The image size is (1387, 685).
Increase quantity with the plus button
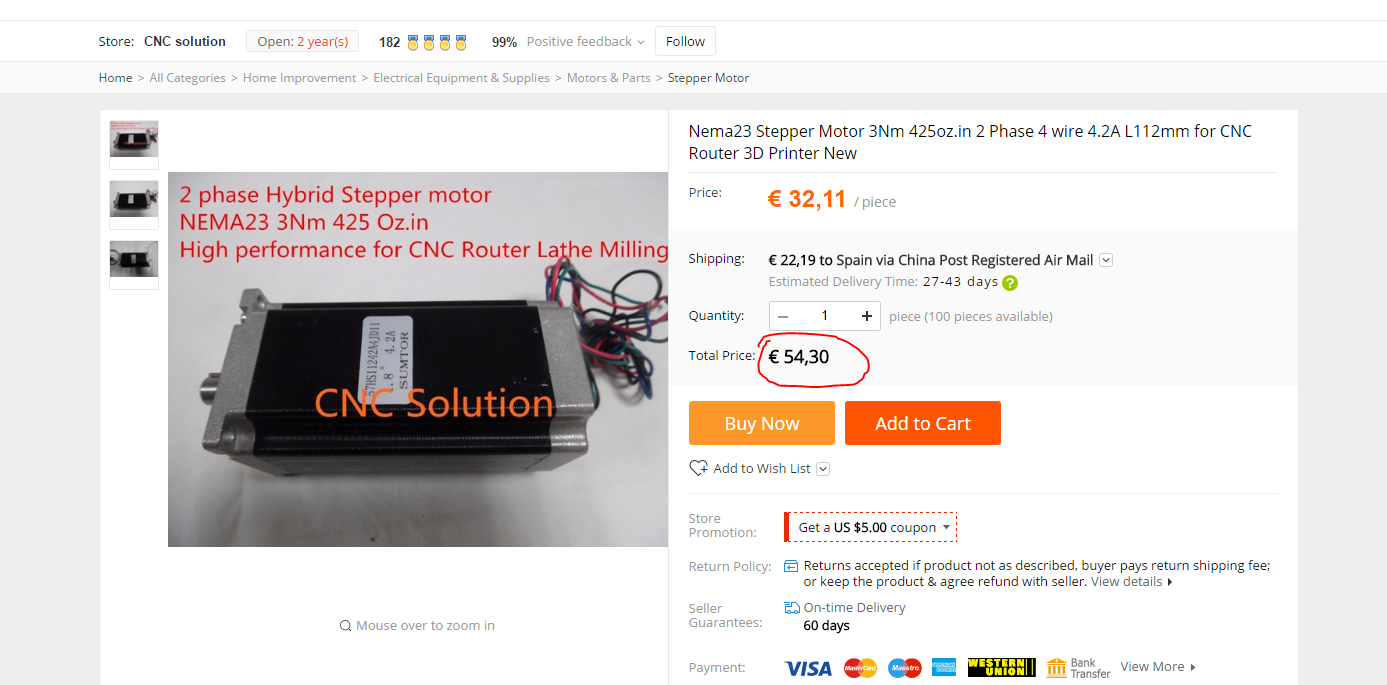click(x=867, y=316)
